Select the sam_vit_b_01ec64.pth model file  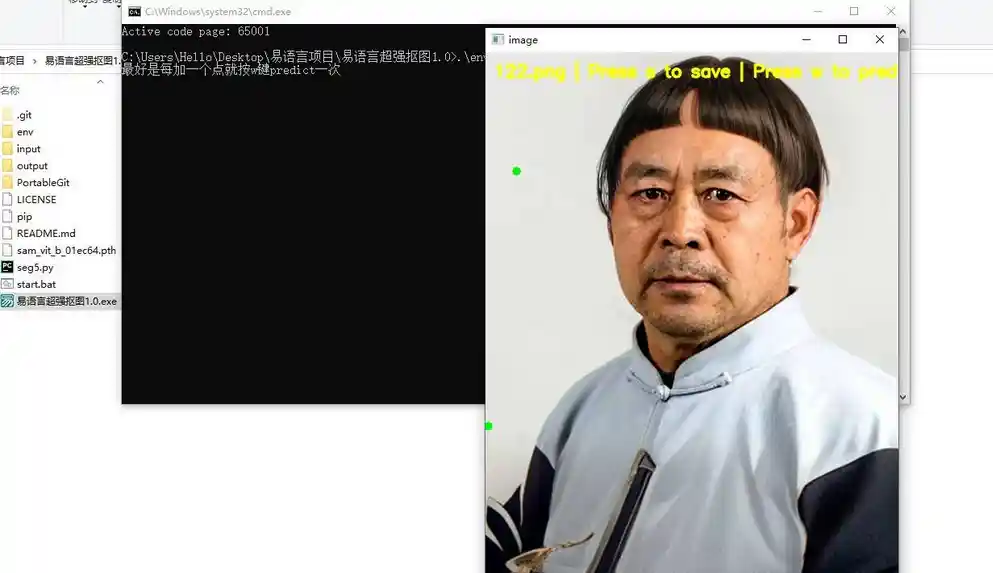[x=65, y=251]
